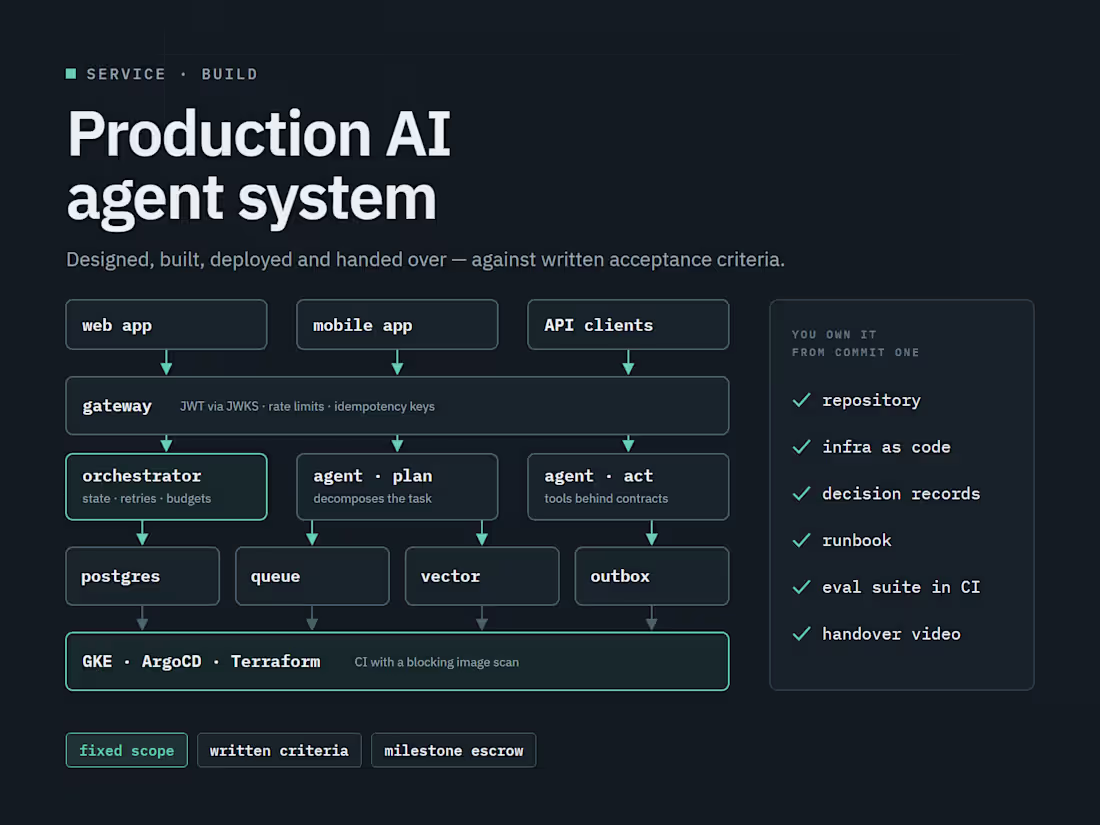The image size is (1100, 825).
Task: Click the web app box
Action: (166, 325)
